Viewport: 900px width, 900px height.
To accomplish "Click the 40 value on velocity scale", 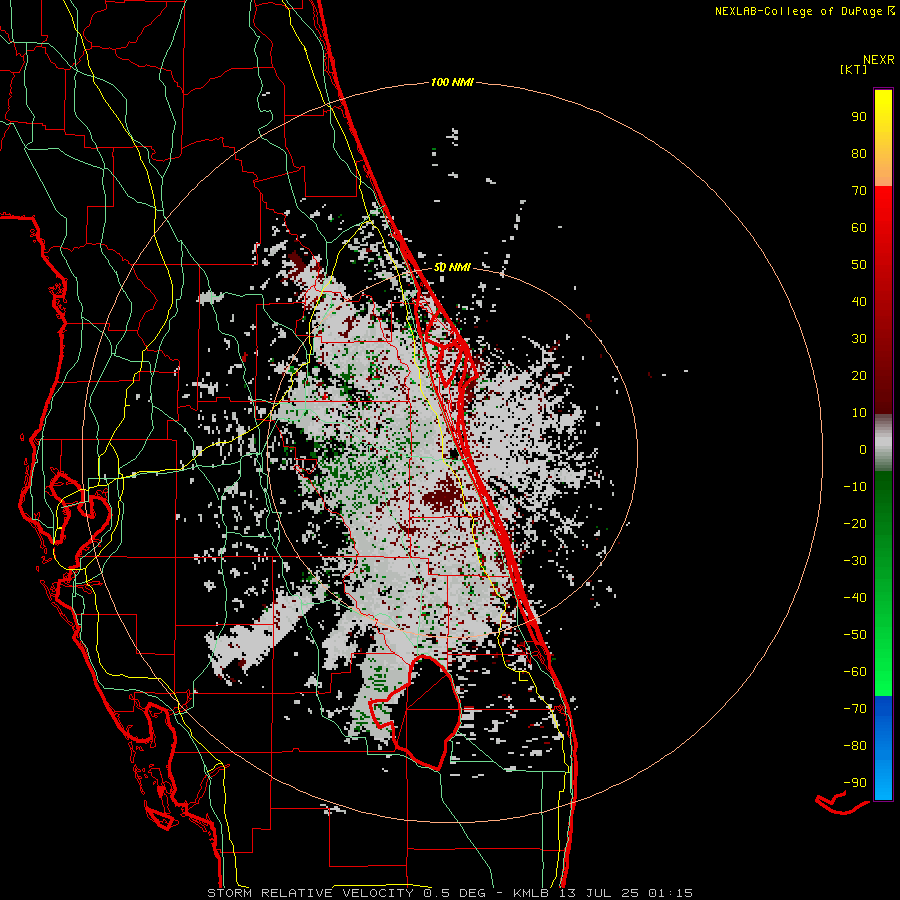I will pyautogui.click(x=859, y=301).
